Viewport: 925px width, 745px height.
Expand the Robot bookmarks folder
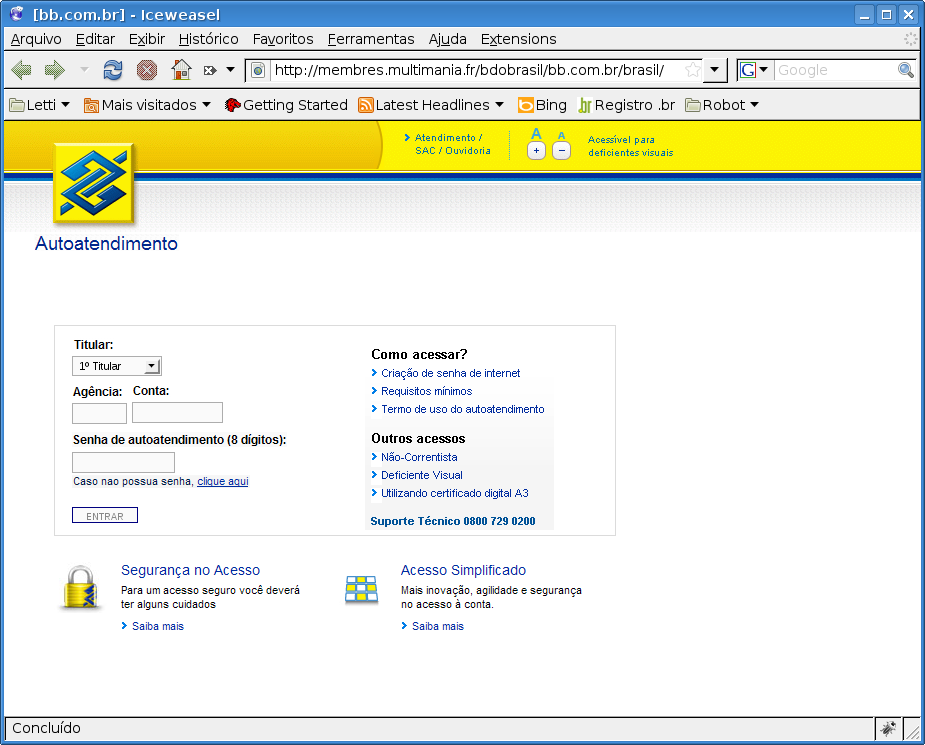(722, 105)
